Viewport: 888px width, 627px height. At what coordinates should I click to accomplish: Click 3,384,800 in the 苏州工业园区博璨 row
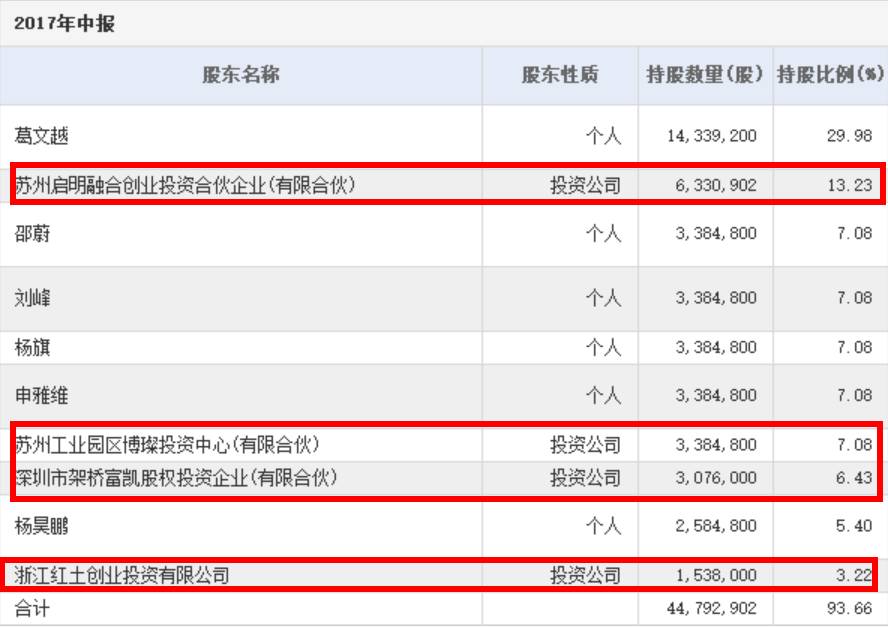coord(716,445)
